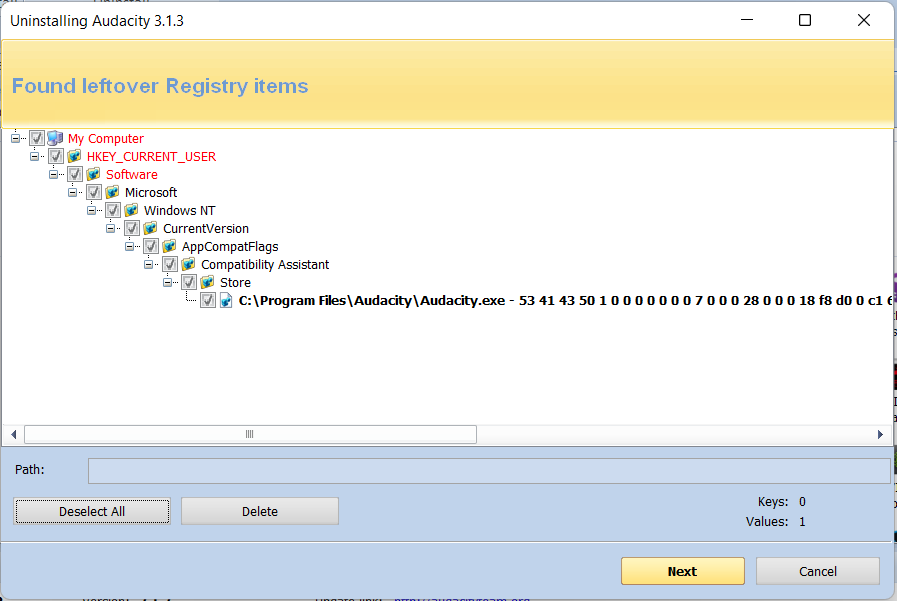Viewport: 897px width, 601px height.
Task: Click the scroll right arrow
Action: pos(880,434)
